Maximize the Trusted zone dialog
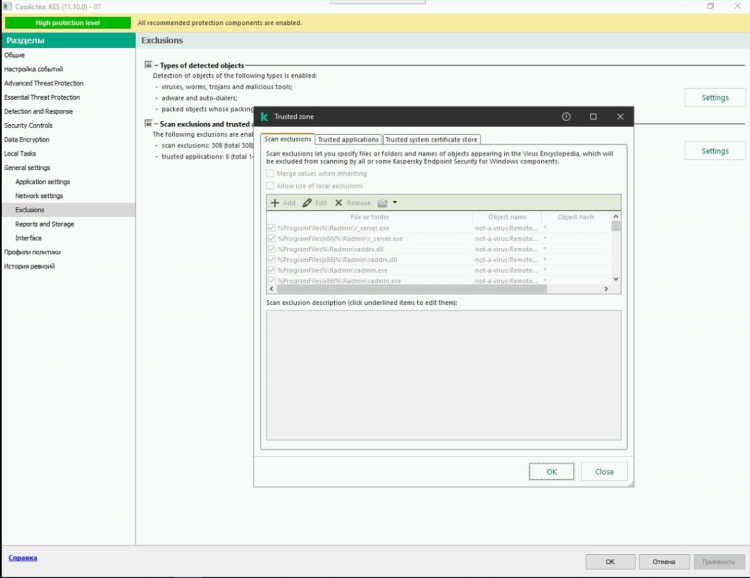The width and height of the screenshot is (750, 578). click(593, 117)
